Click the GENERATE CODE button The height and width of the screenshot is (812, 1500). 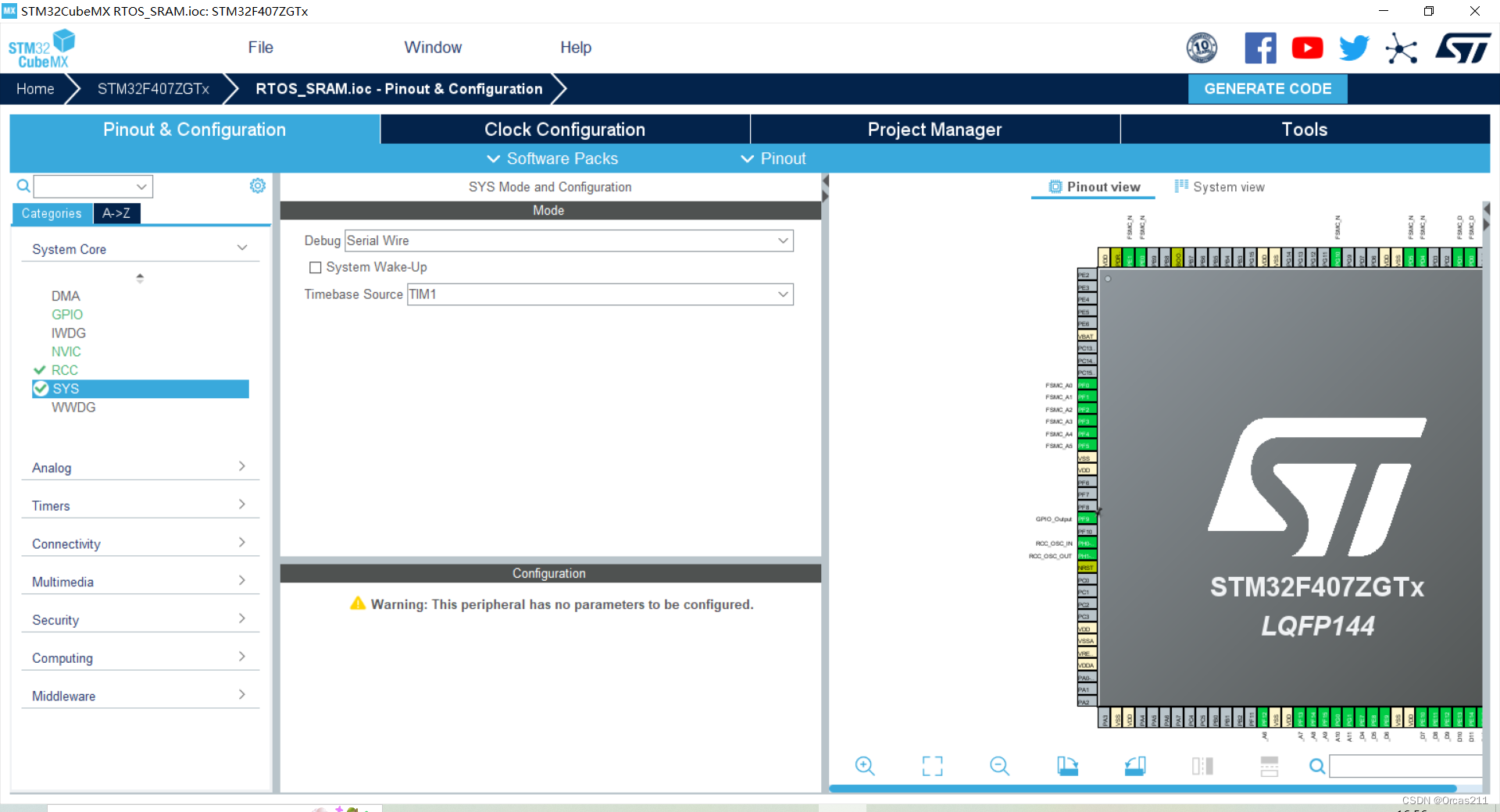point(1267,88)
